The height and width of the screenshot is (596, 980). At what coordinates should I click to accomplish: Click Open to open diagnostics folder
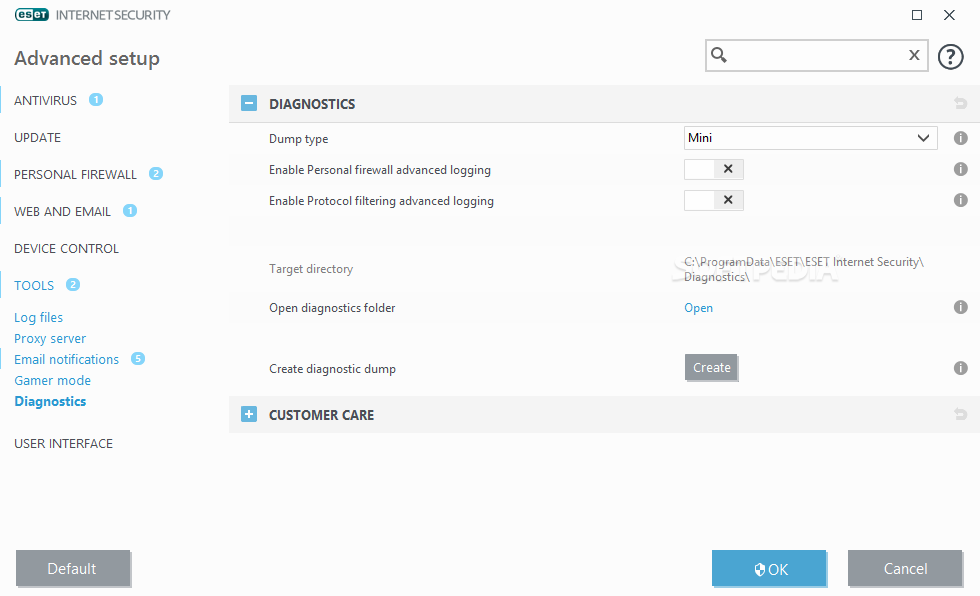click(698, 308)
